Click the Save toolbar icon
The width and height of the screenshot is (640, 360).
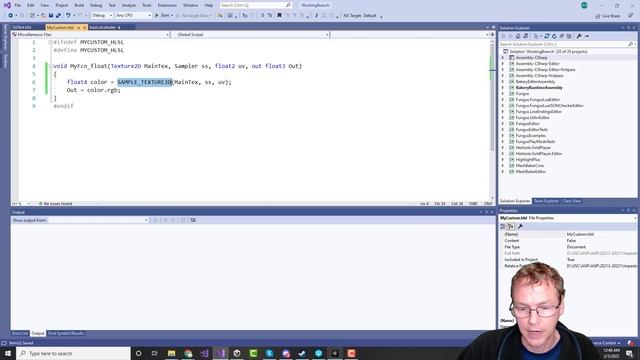(51, 16)
